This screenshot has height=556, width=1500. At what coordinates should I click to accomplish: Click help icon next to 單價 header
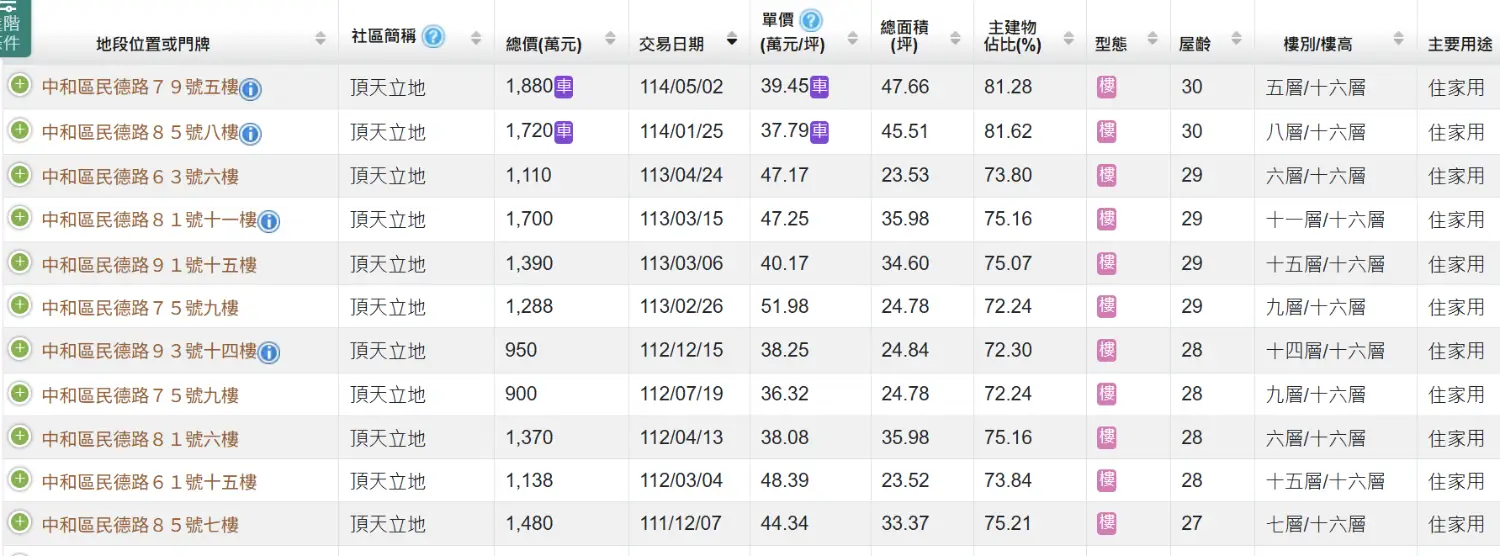click(811, 20)
